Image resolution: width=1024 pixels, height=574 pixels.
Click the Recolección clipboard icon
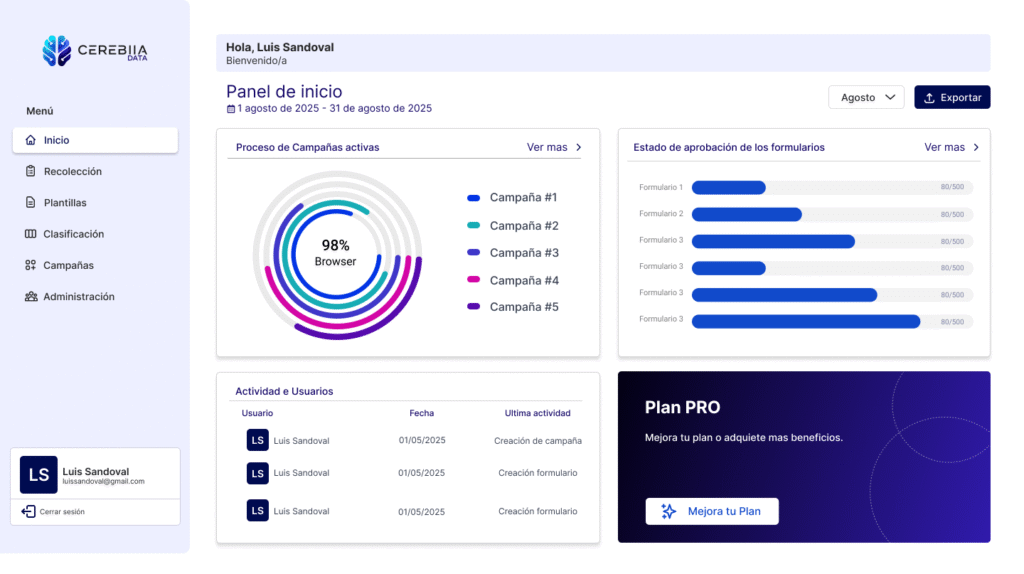30,171
